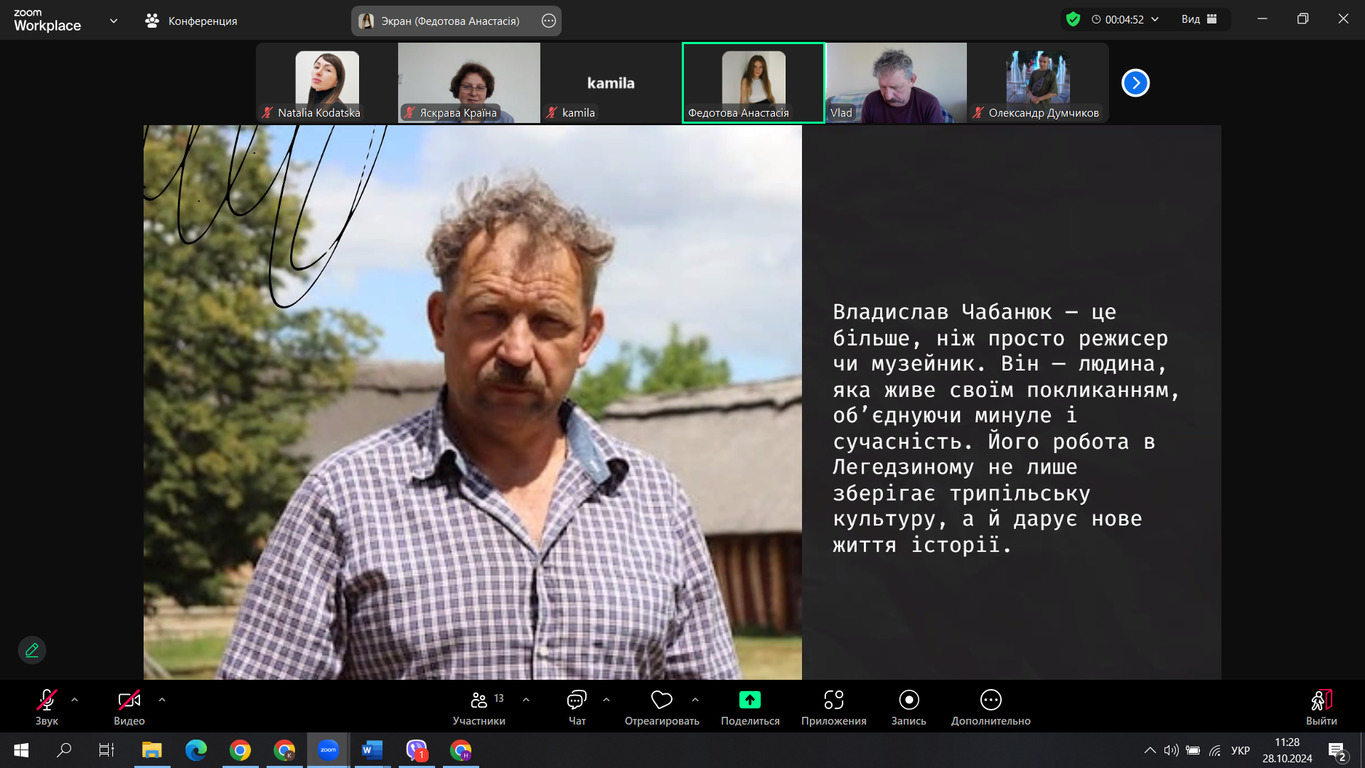
Task: Open the Дополнительно more options menu
Action: pyautogui.click(x=991, y=707)
